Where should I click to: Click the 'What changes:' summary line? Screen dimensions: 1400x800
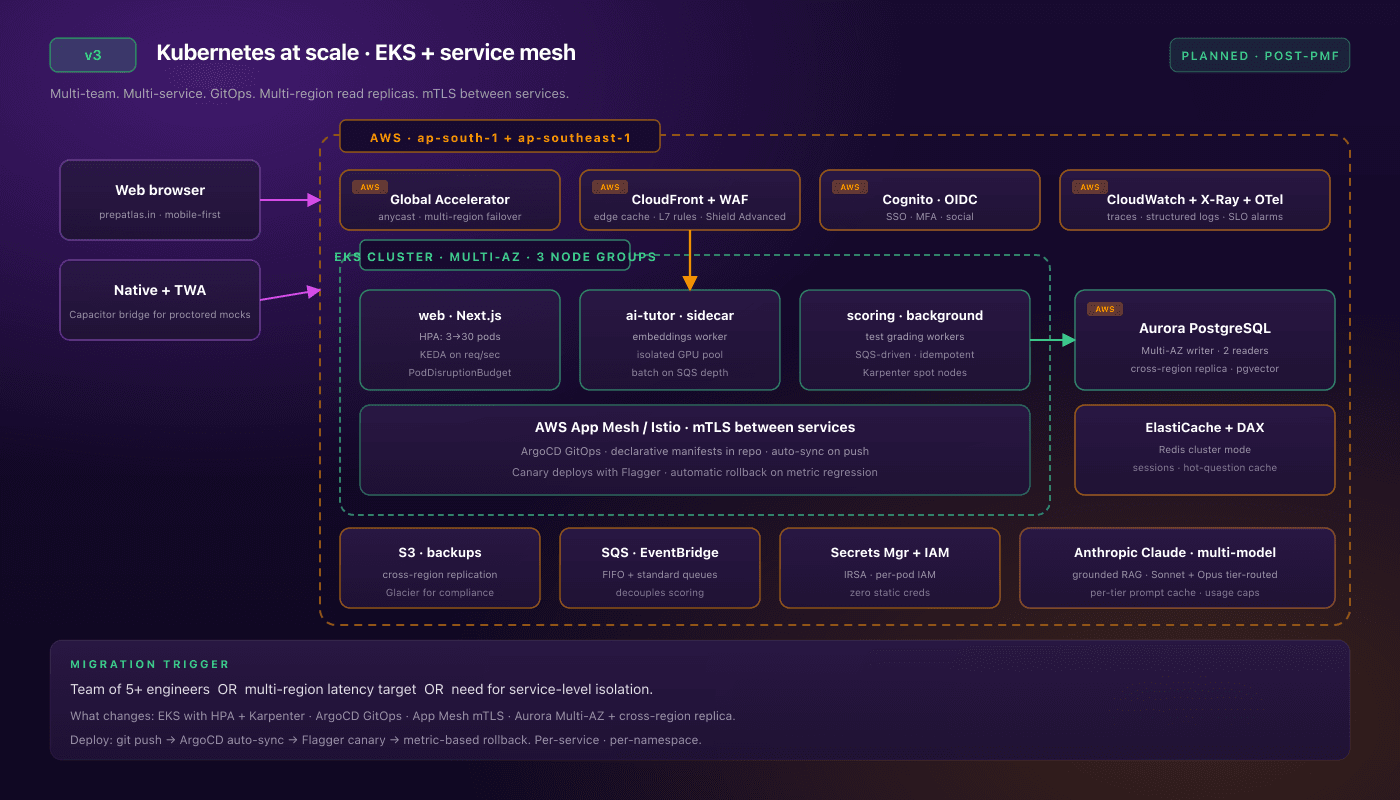coord(402,716)
